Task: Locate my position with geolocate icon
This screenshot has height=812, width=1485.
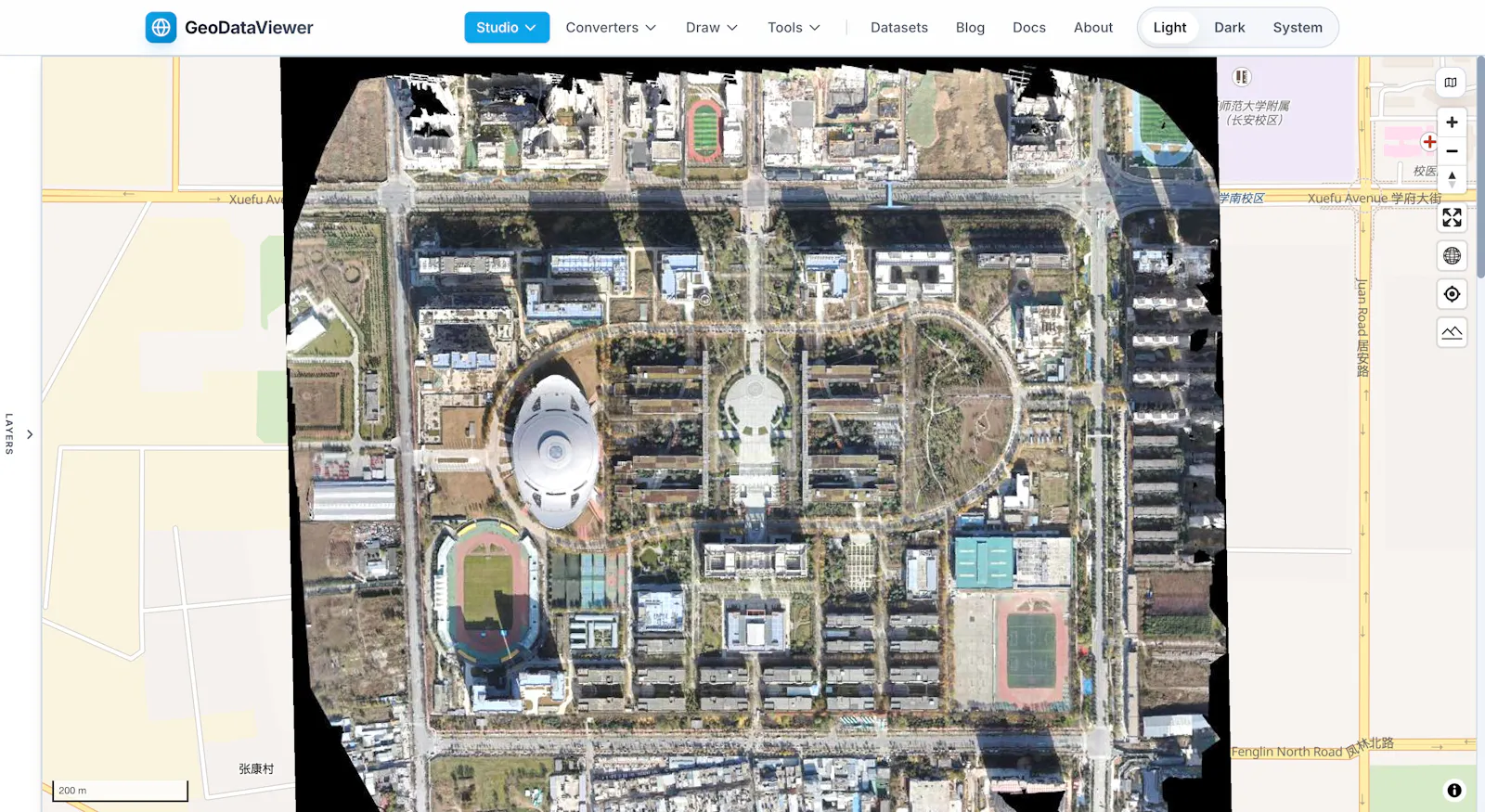Action: (x=1452, y=294)
